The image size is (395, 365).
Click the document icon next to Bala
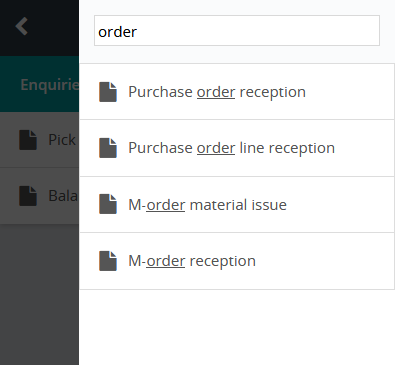pos(28,196)
